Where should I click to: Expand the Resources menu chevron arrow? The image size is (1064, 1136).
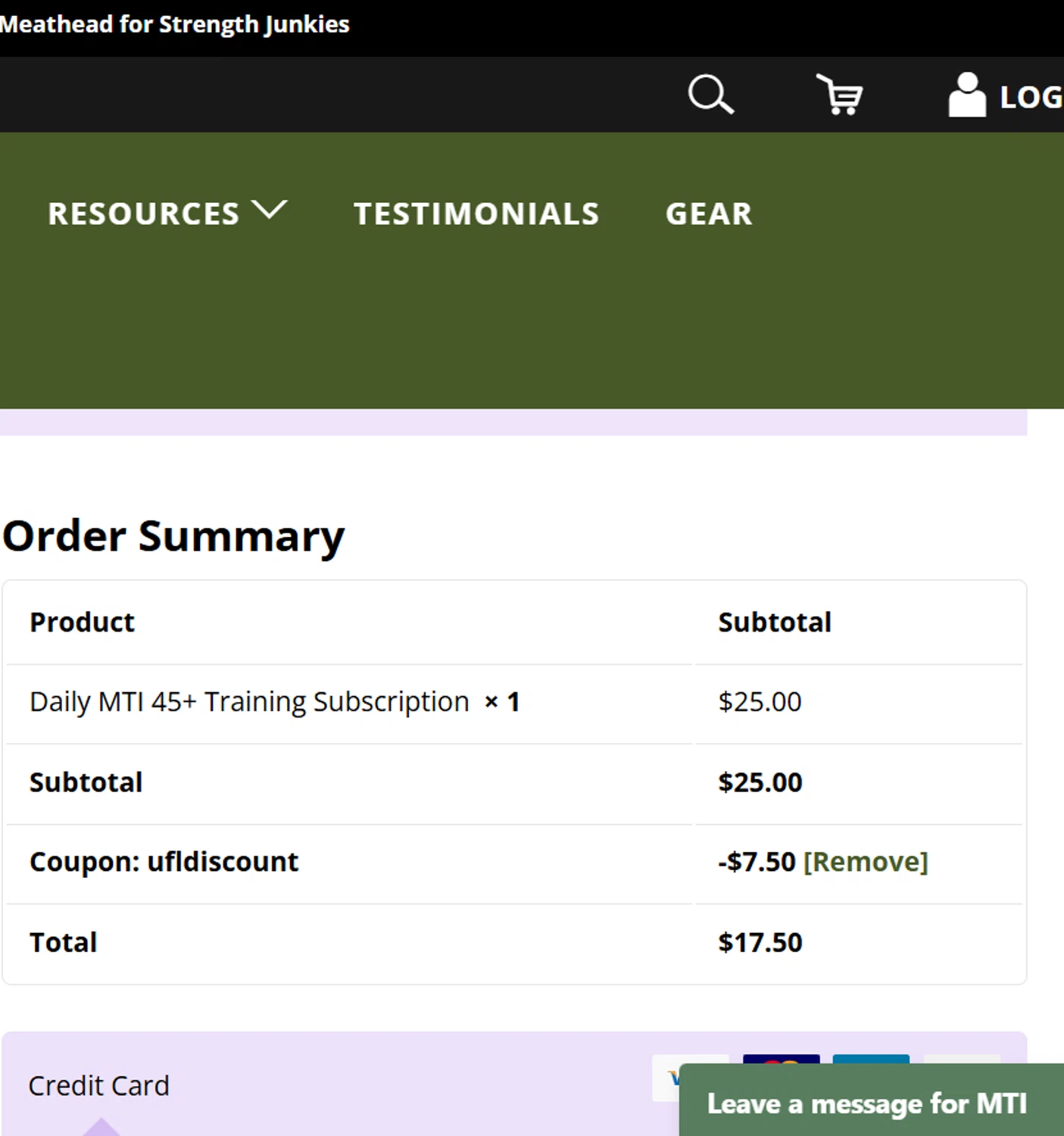[269, 210]
